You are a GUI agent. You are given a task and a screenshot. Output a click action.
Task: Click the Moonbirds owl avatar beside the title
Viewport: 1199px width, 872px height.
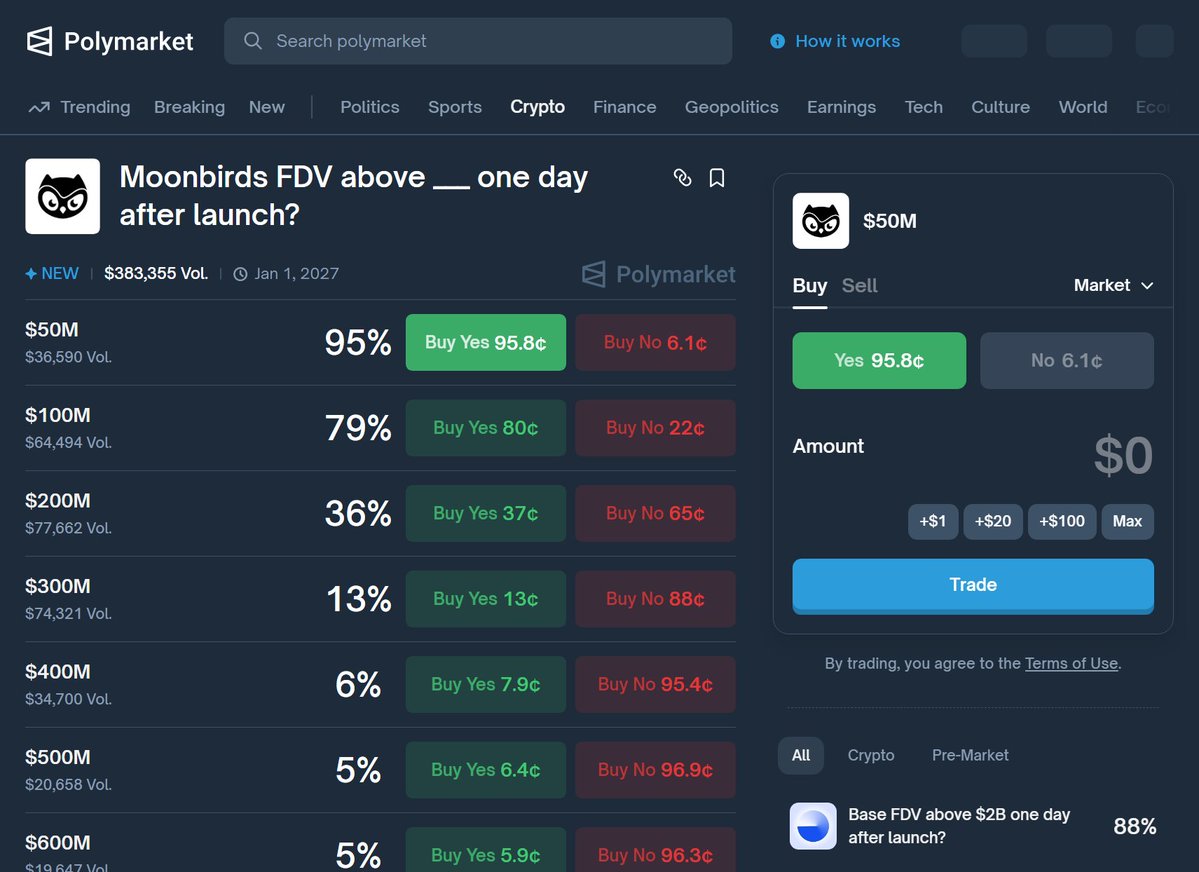(x=63, y=196)
